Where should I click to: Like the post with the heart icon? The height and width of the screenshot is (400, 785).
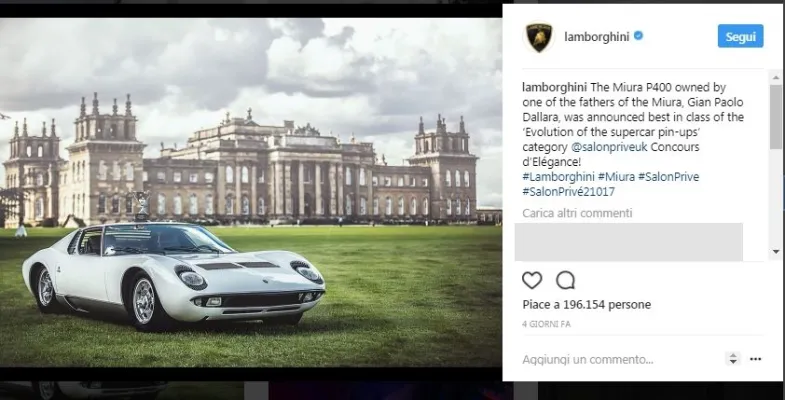click(x=532, y=280)
